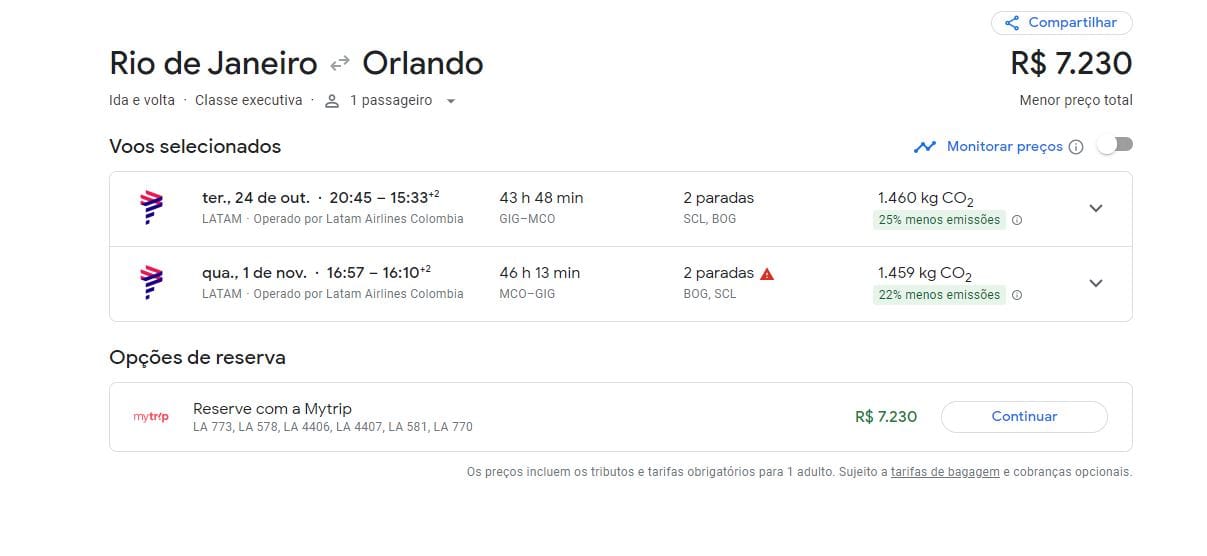
Task: Click the Monitorar preços label
Action: pos(1005,147)
